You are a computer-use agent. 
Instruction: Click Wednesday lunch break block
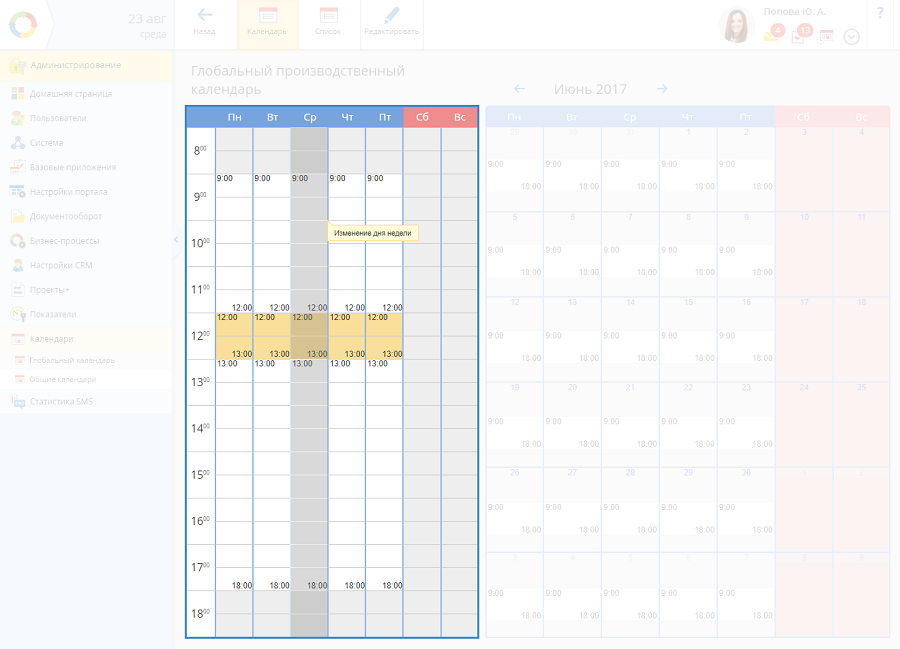pos(309,336)
